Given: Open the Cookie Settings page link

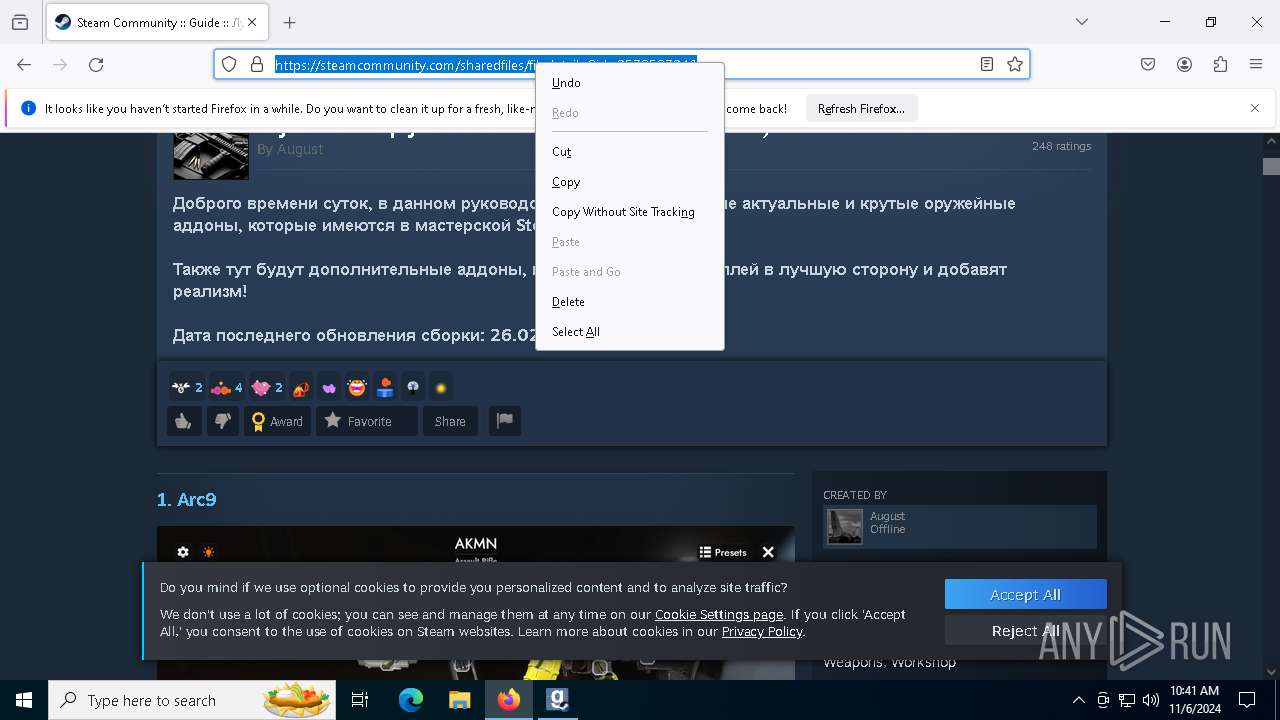Looking at the screenshot, I should point(719,615).
